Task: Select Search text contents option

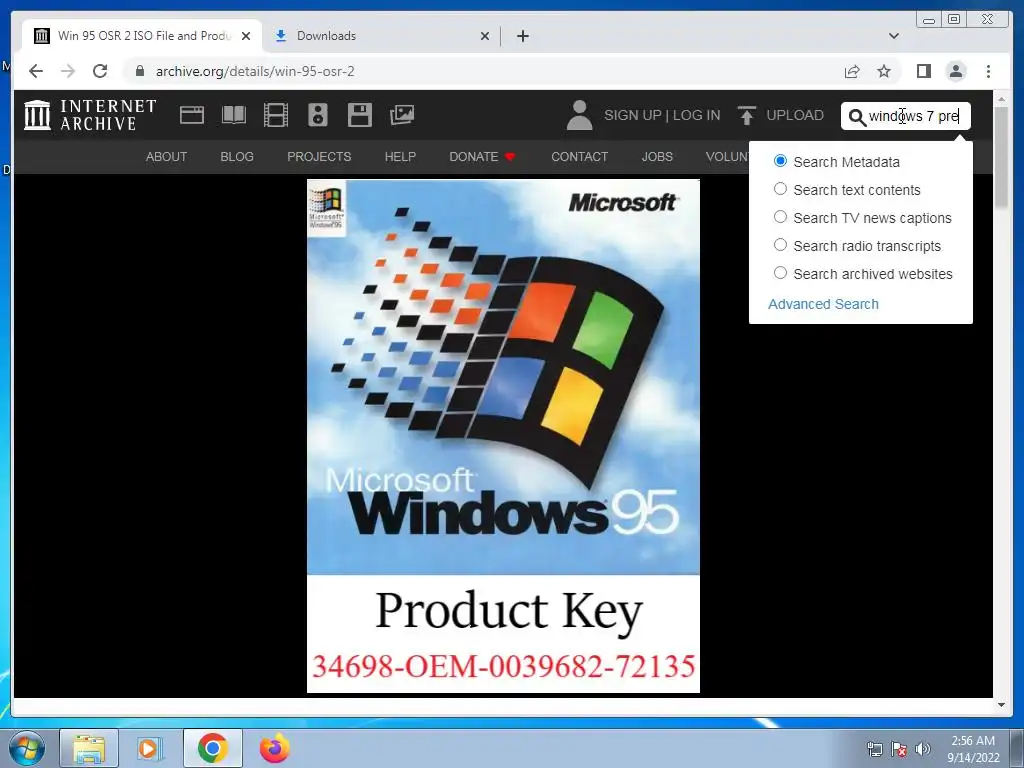Action: click(x=780, y=189)
